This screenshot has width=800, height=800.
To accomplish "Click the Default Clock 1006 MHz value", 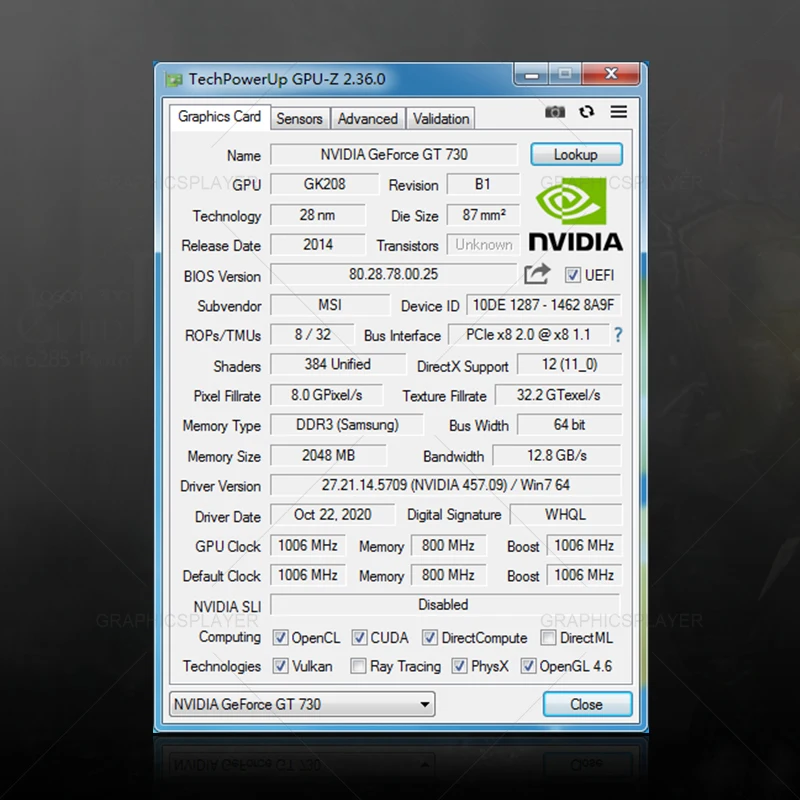I will 308,574.
